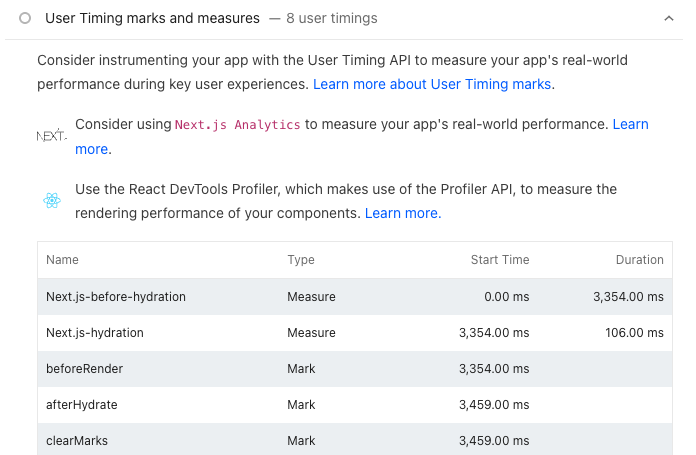Select the clearMarks mark row
The width and height of the screenshot is (696, 455).
(x=77, y=441)
